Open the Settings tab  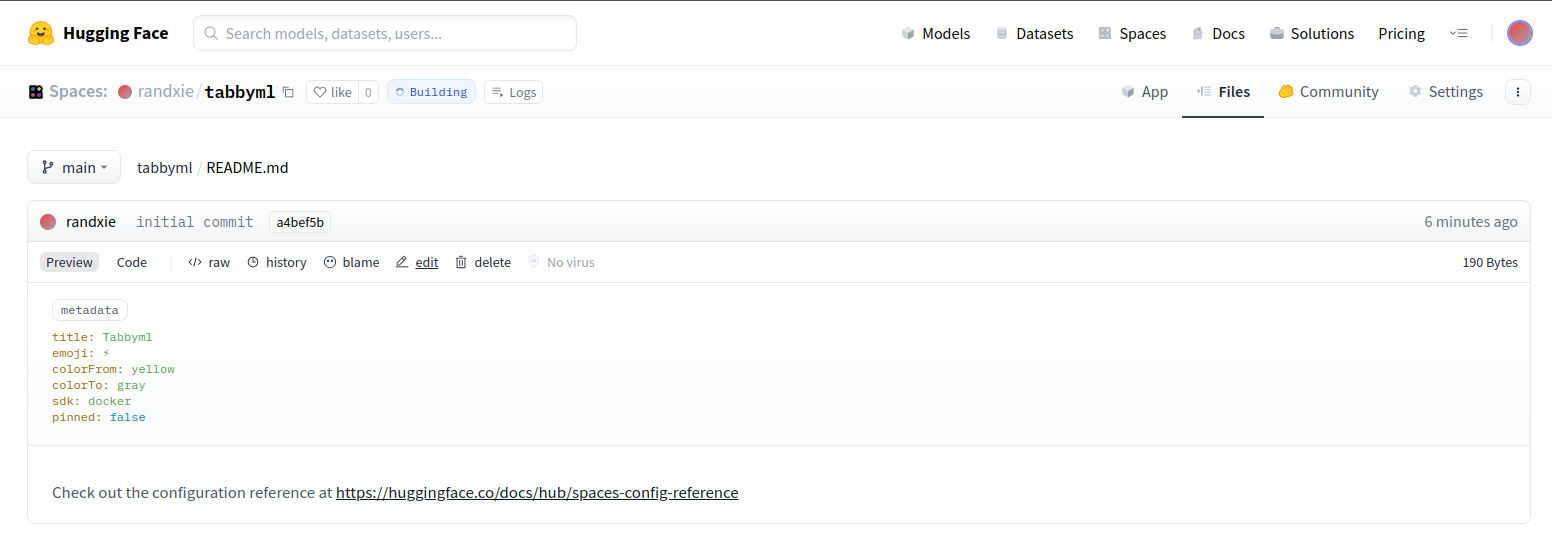(x=1446, y=92)
